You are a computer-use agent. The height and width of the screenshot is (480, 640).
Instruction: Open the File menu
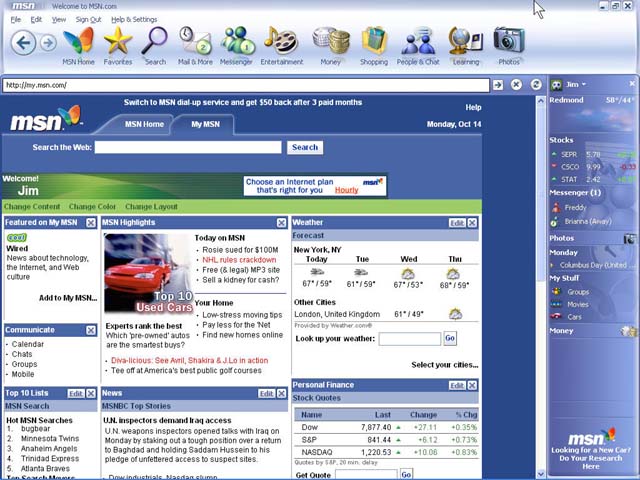(x=16, y=20)
